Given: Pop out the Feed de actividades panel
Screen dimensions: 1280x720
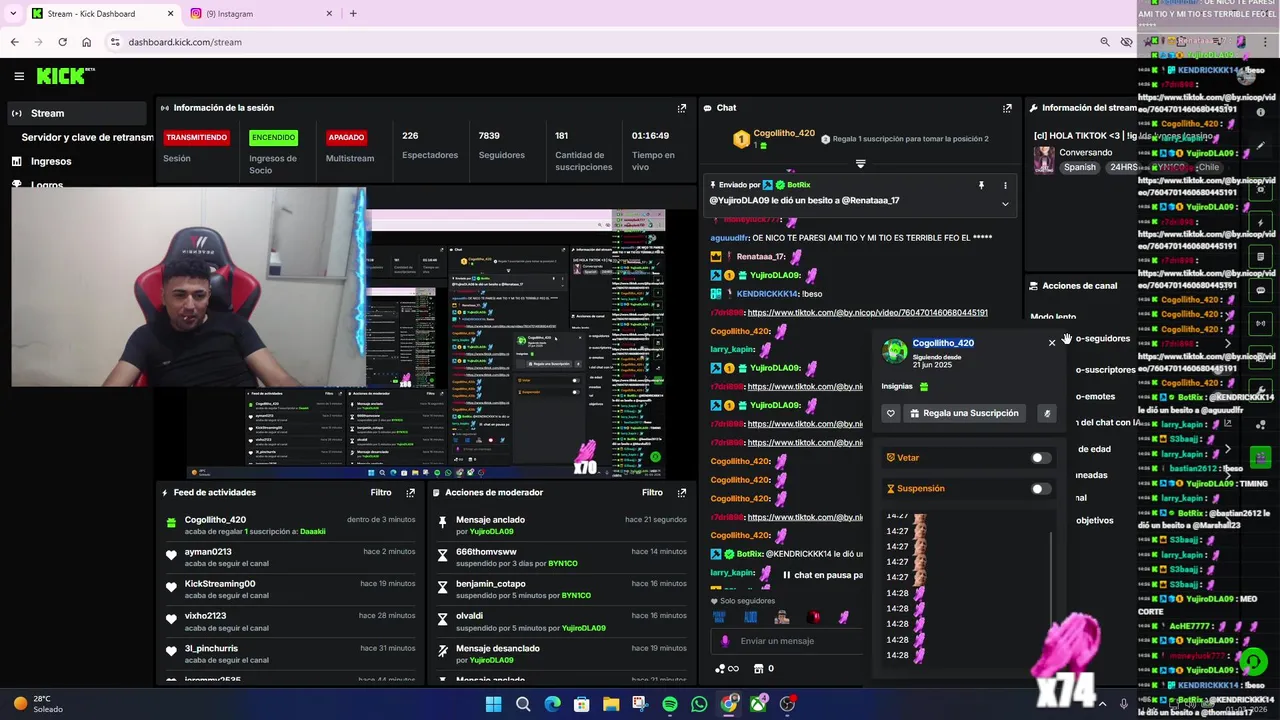Looking at the screenshot, I should 410,493.
